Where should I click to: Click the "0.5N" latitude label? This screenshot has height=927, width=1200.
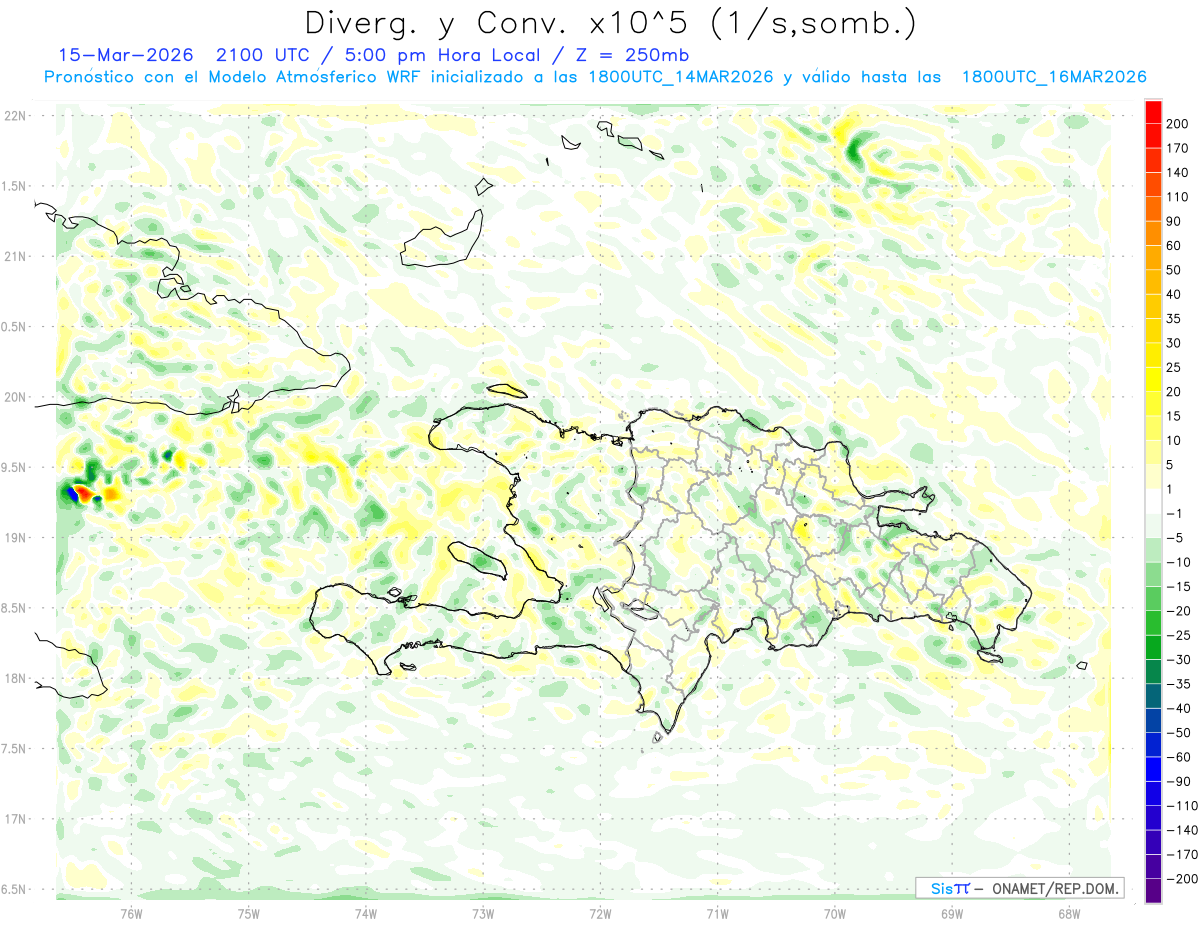pos(13,327)
